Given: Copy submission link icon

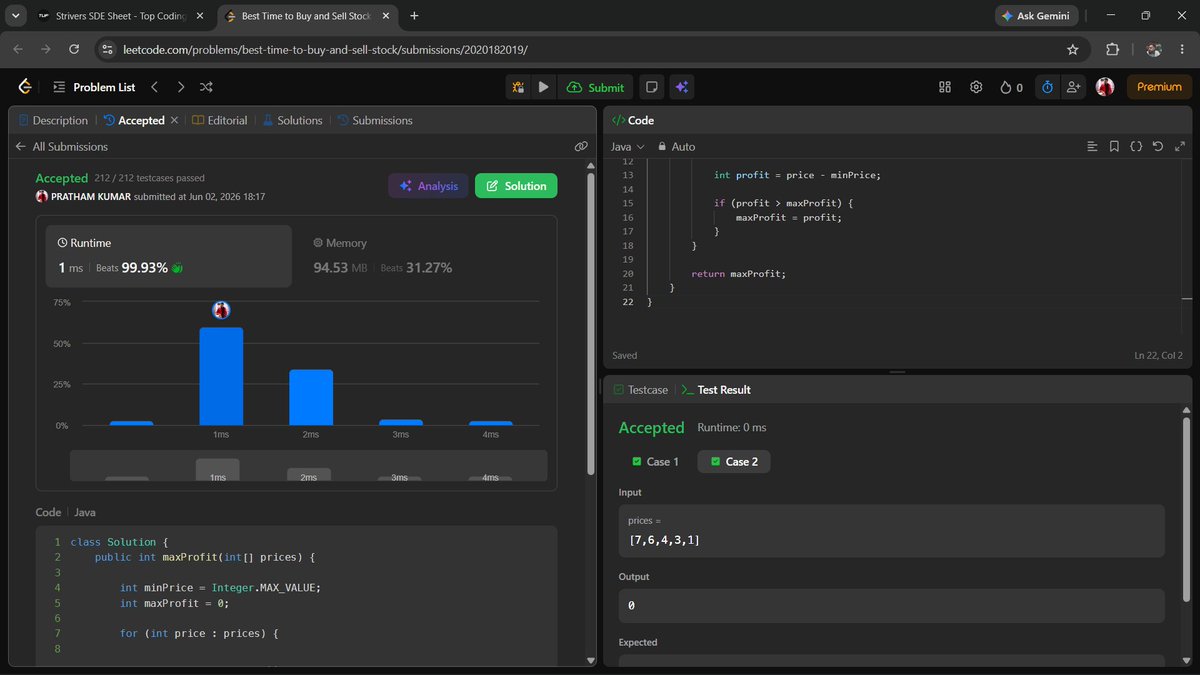Looking at the screenshot, I should coord(581,146).
